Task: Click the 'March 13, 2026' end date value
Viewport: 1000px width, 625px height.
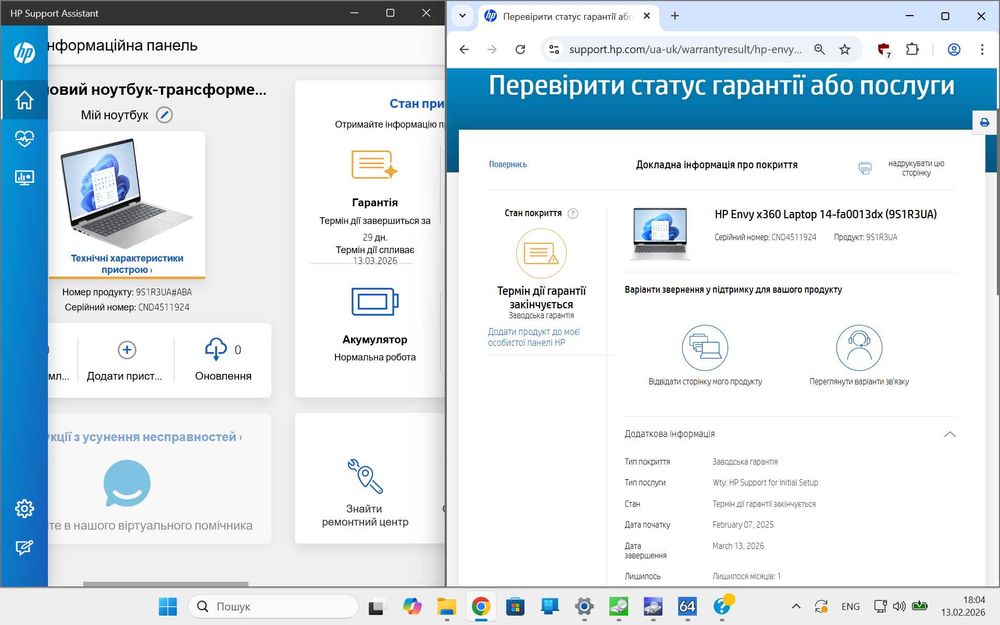Action: (x=738, y=546)
